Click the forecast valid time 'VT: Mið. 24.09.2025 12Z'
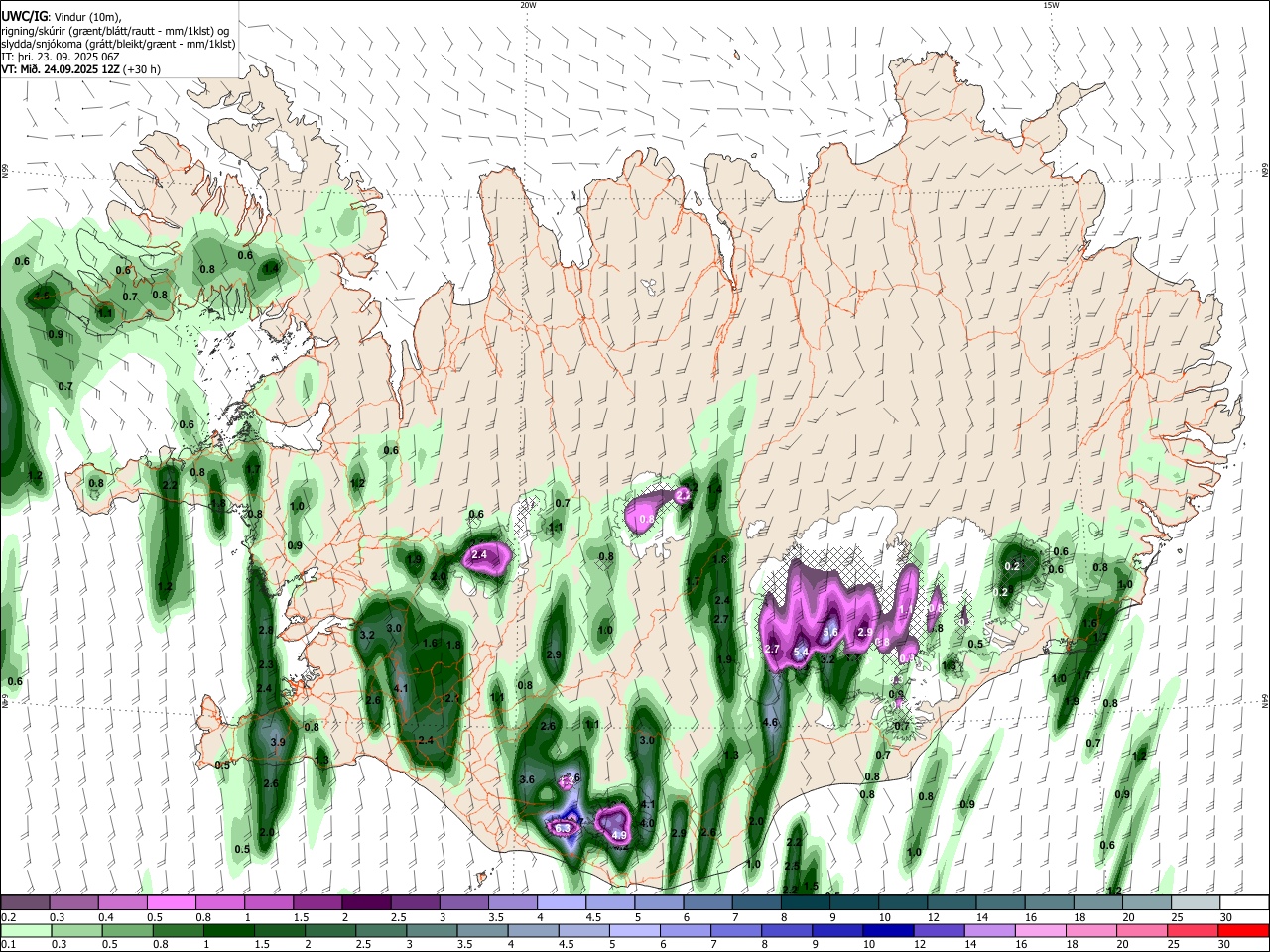 (x=62, y=69)
